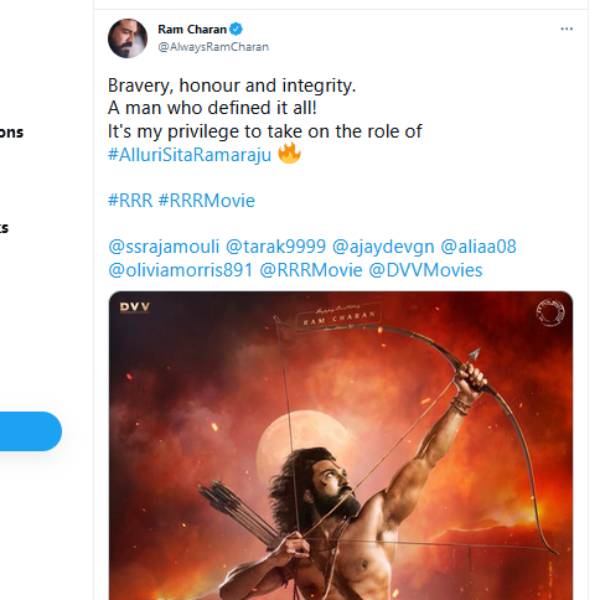Click the @AlwaysRamCharan handle
The width and height of the screenshot is (600, 600).
click(x=213, y=47)
